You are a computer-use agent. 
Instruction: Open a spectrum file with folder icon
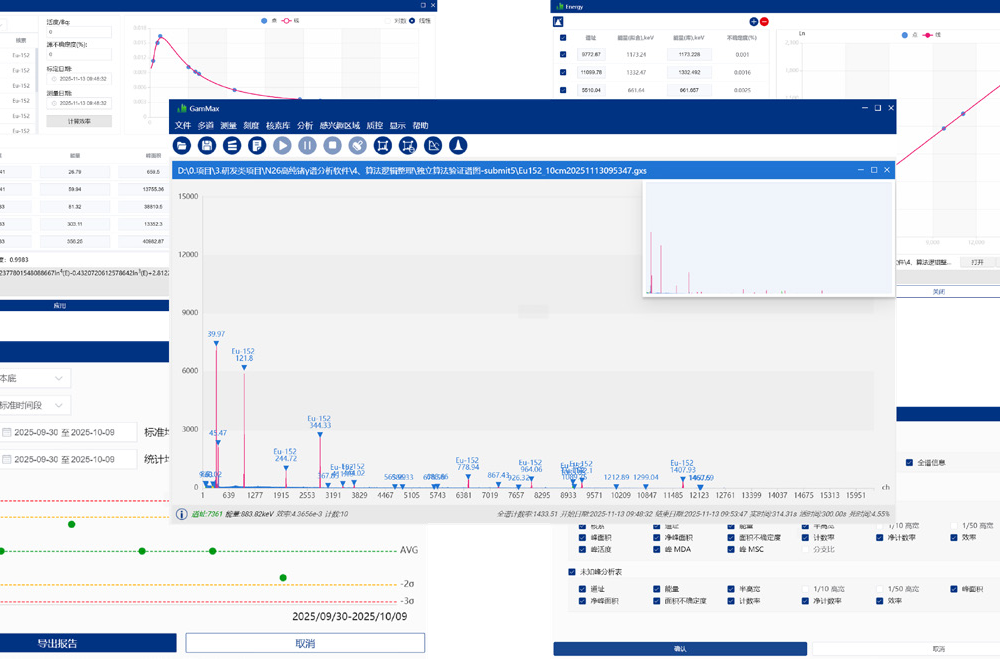point(182,145)
